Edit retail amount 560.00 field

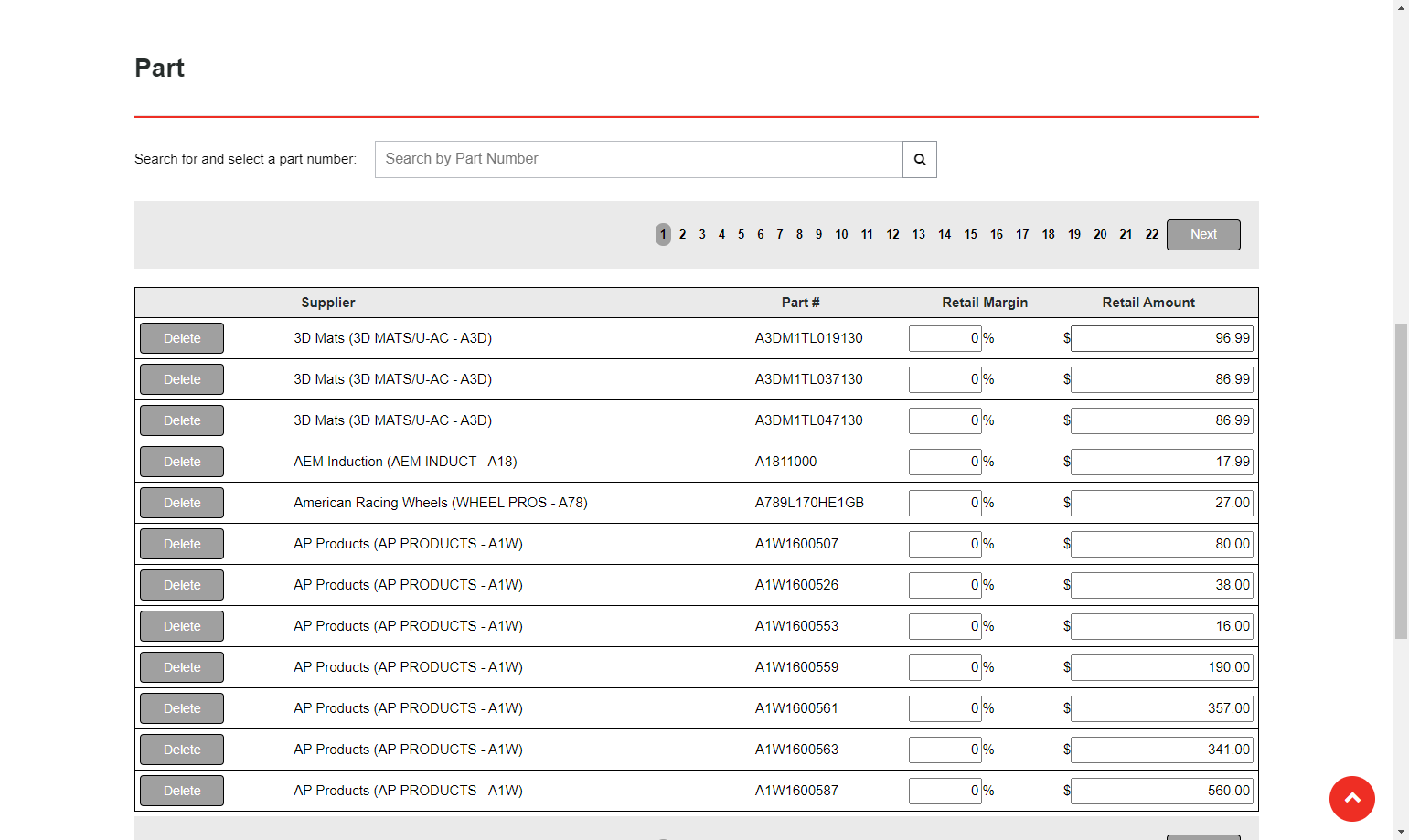coord(1162,791)
